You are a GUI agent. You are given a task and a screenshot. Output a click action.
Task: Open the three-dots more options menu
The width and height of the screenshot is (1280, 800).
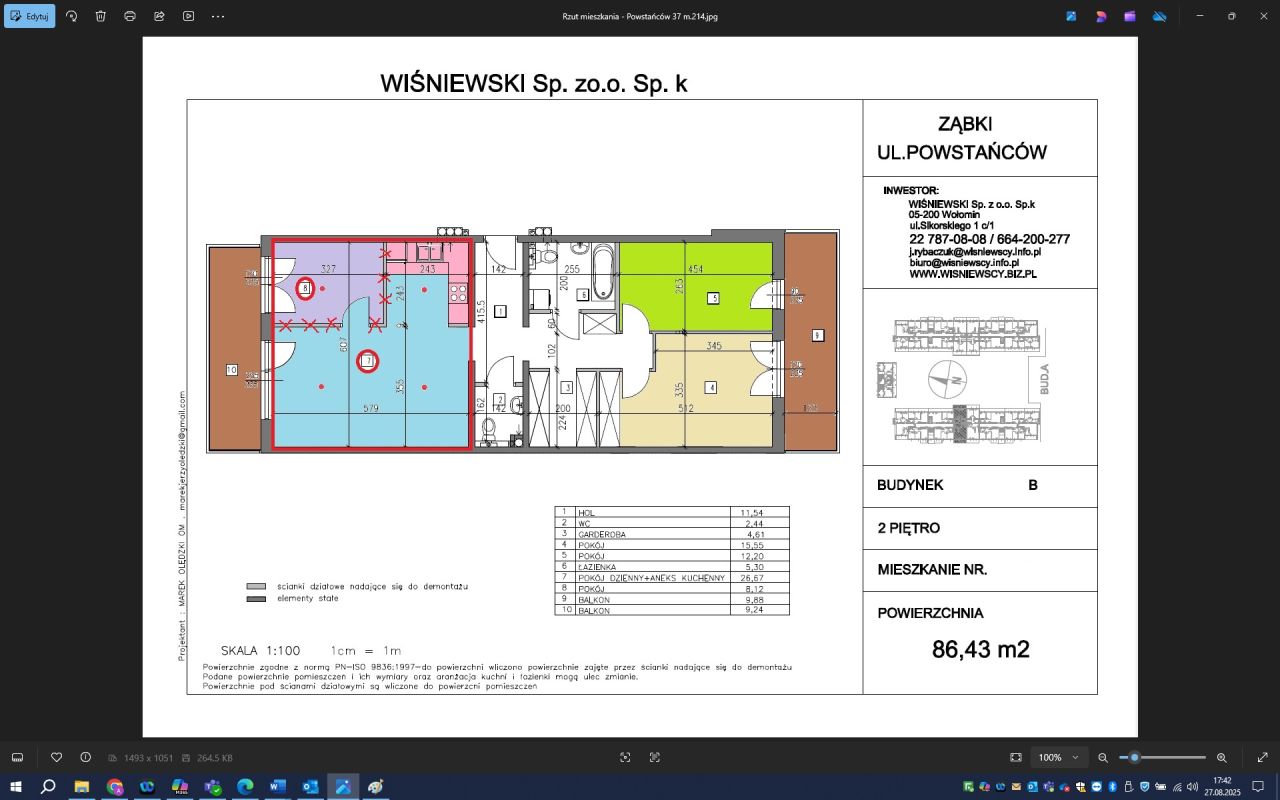click(218, 16)
